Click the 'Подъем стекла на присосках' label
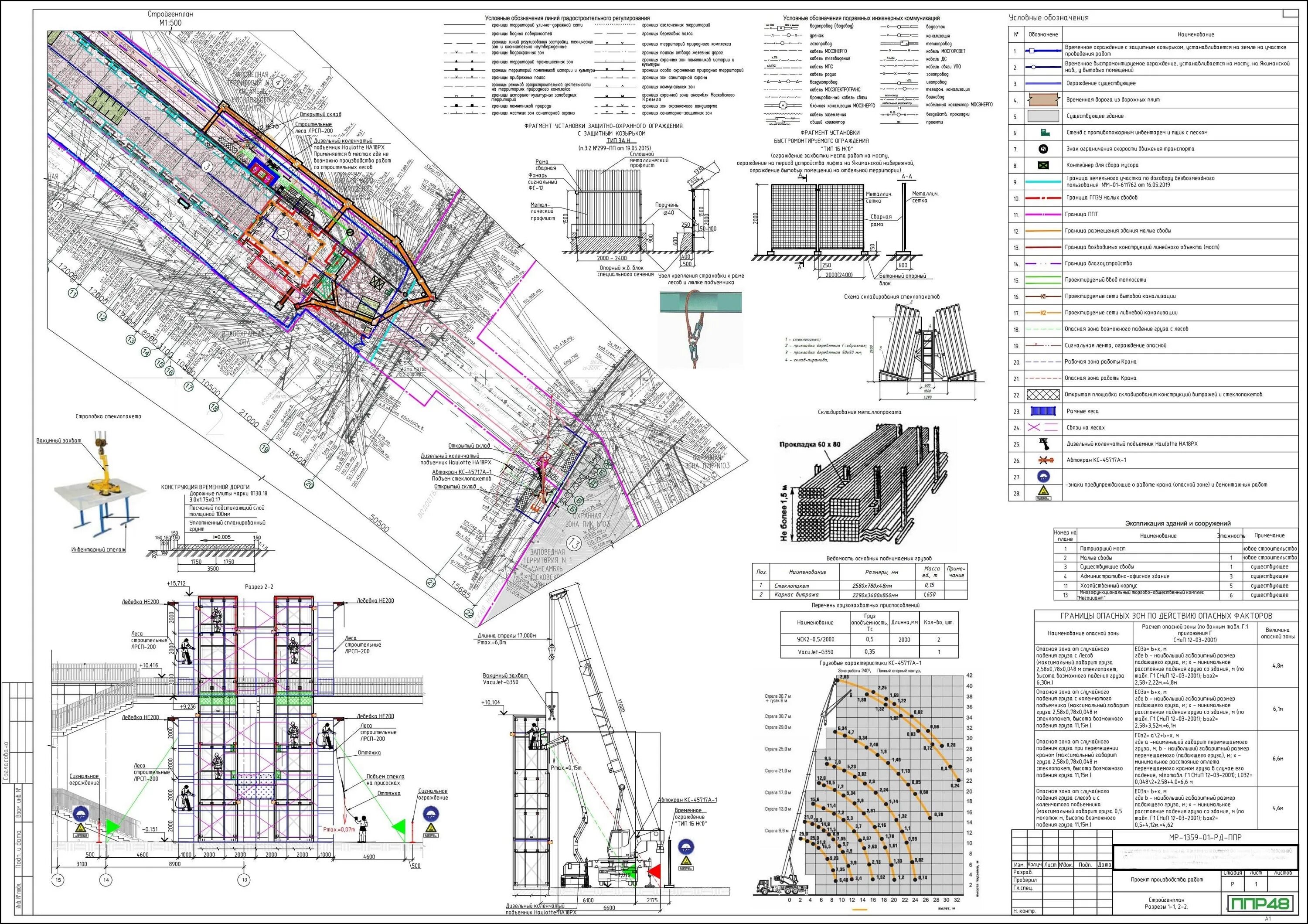 point(385,779)
